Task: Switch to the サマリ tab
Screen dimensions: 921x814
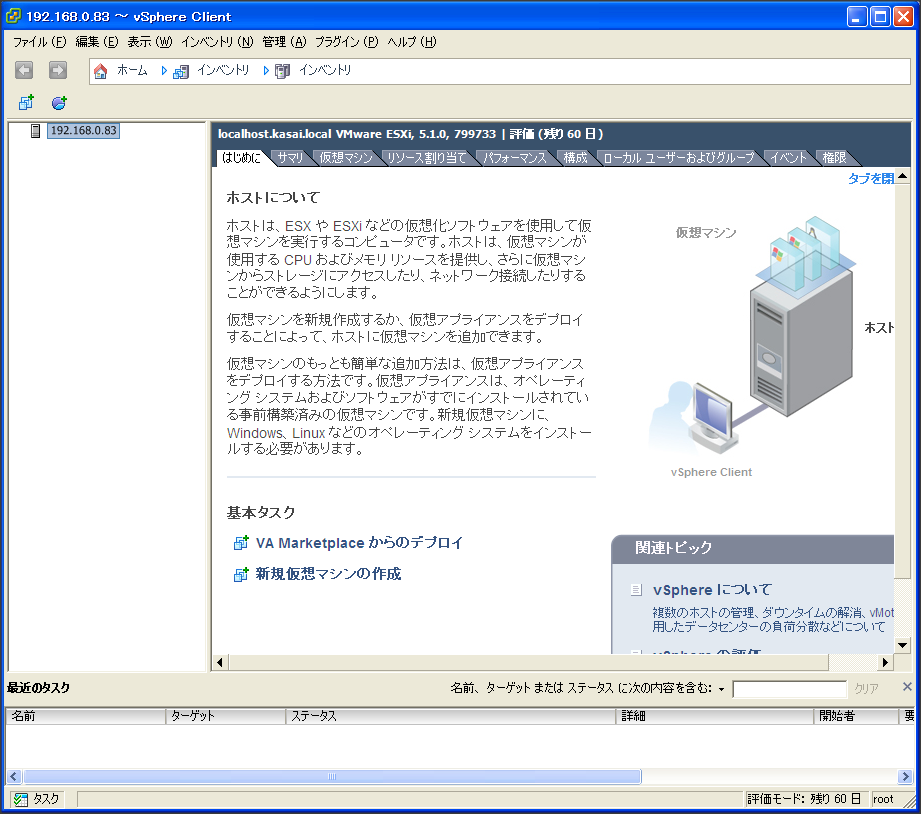Action: pos(290,158)
